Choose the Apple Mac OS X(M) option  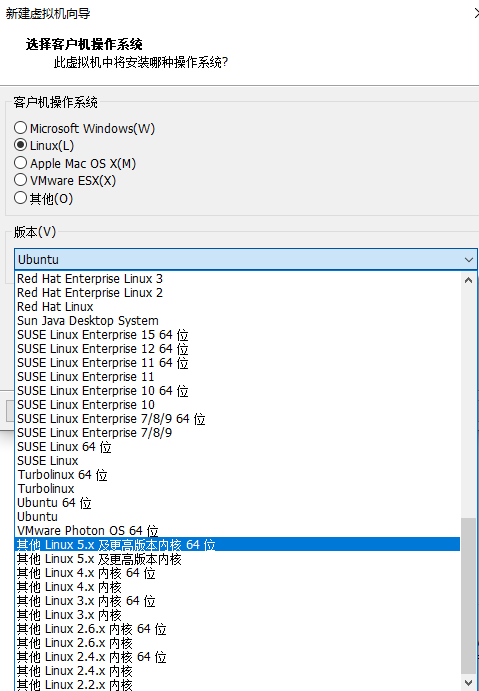(x=20, y=163)
